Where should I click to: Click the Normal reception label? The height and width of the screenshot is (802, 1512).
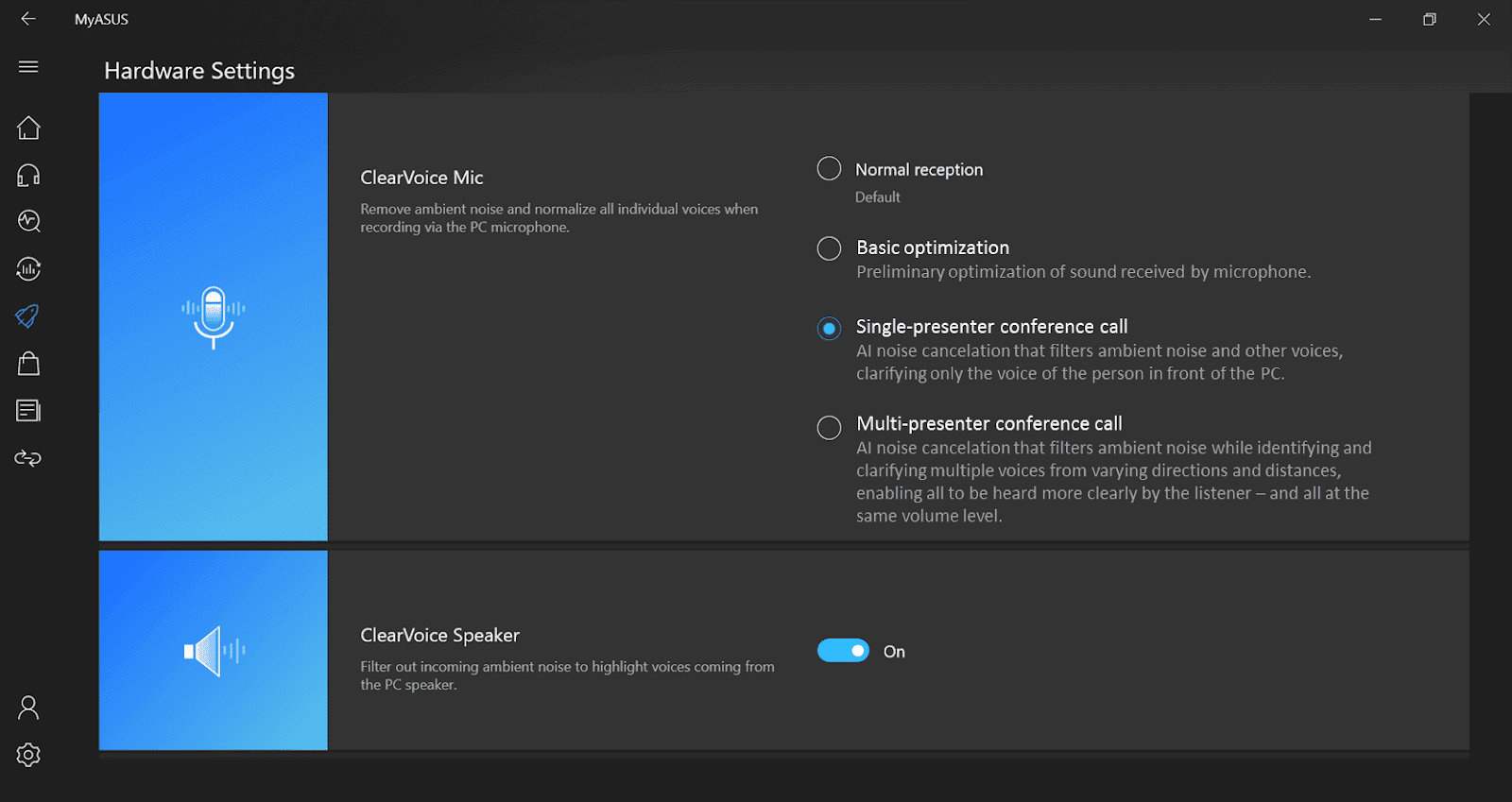coord(919,170)
